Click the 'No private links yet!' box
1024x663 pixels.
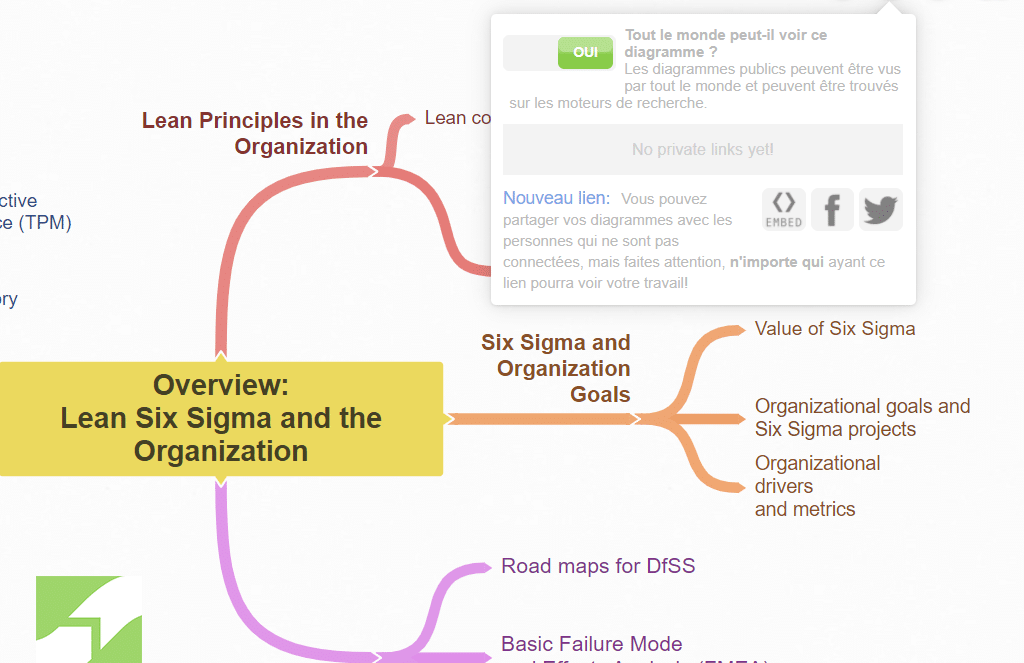coord(702,150)
